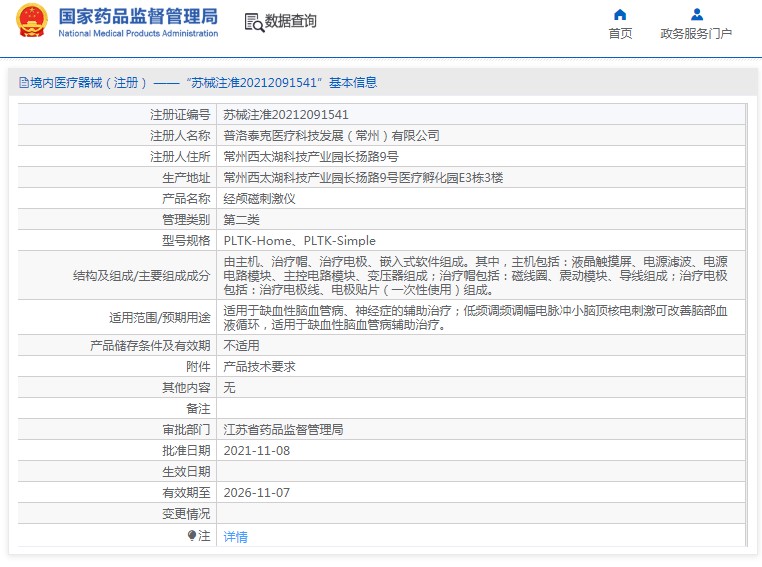Open 政务服务门户 from the top navigation
This screenshot has height=567, width=762.
coord(696,33)
